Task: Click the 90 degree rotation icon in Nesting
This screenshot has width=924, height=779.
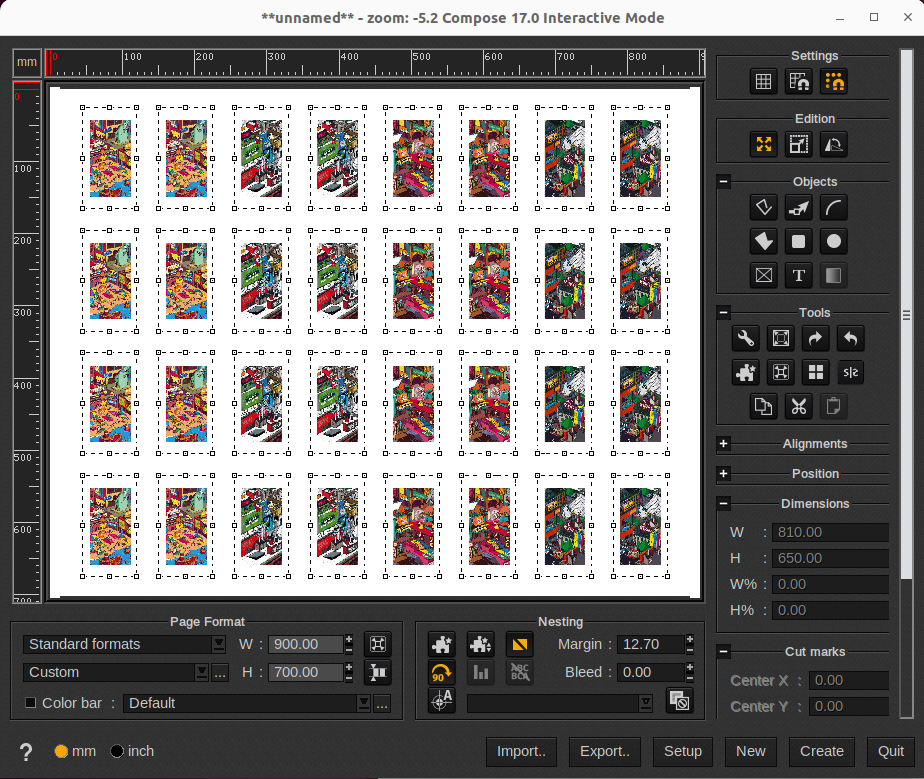Action: pyautogui.click(x=441, y=673)
